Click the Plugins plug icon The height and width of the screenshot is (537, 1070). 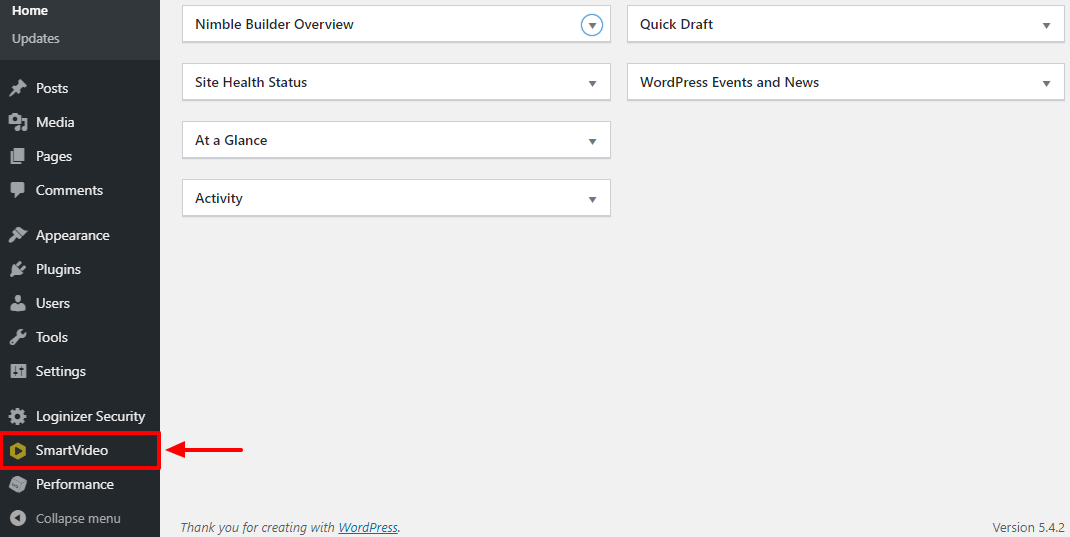[18, 270]
